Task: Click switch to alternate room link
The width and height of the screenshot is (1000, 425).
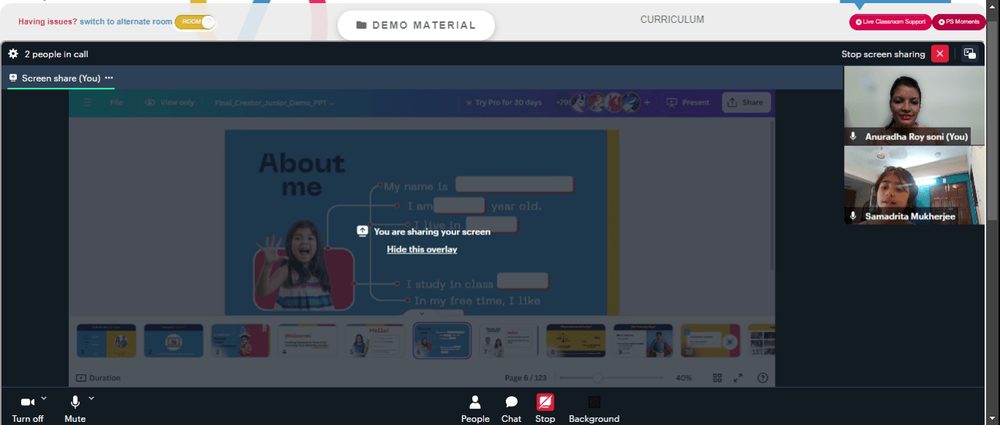Action: pyautogui.click(x=126, y=22)
